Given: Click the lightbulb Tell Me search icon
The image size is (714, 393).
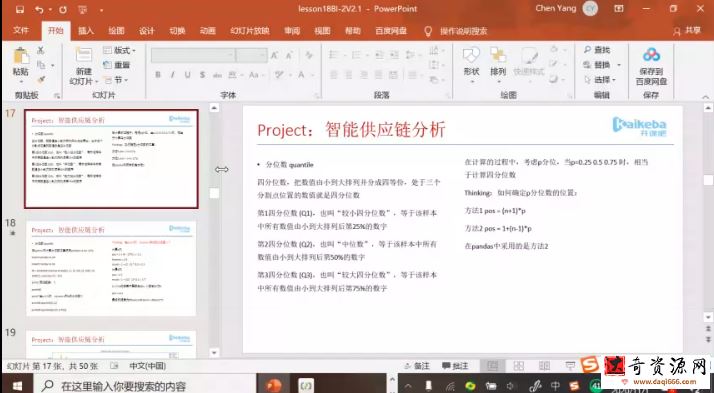Looking at the screenshot, I should [428, 31].
